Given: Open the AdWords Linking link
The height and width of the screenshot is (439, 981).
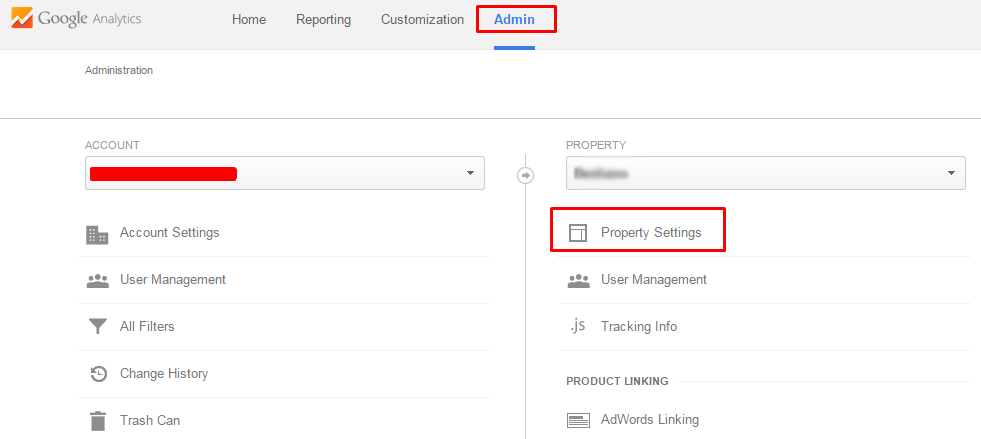Looking at the screenshot, I should pos(649,420).
